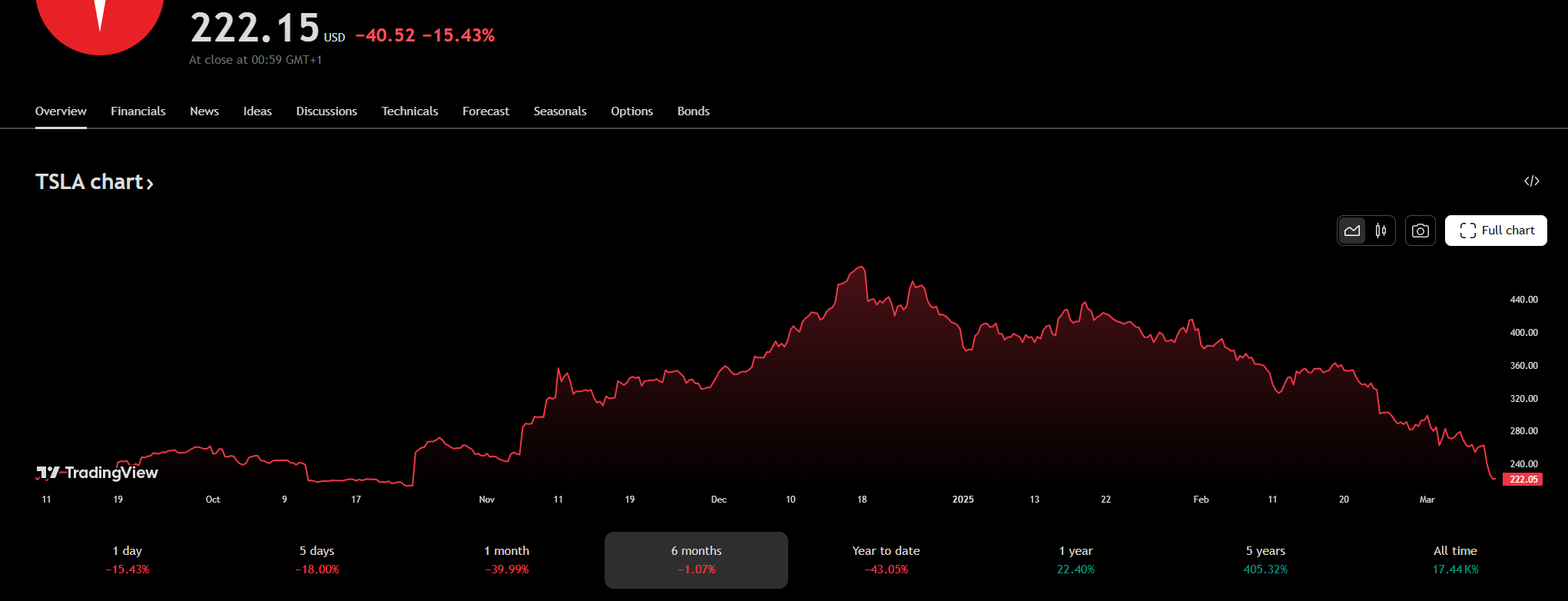Switch to the Financials tab
This screenshot has height=601, width=1568.
(x=138, y=111)
